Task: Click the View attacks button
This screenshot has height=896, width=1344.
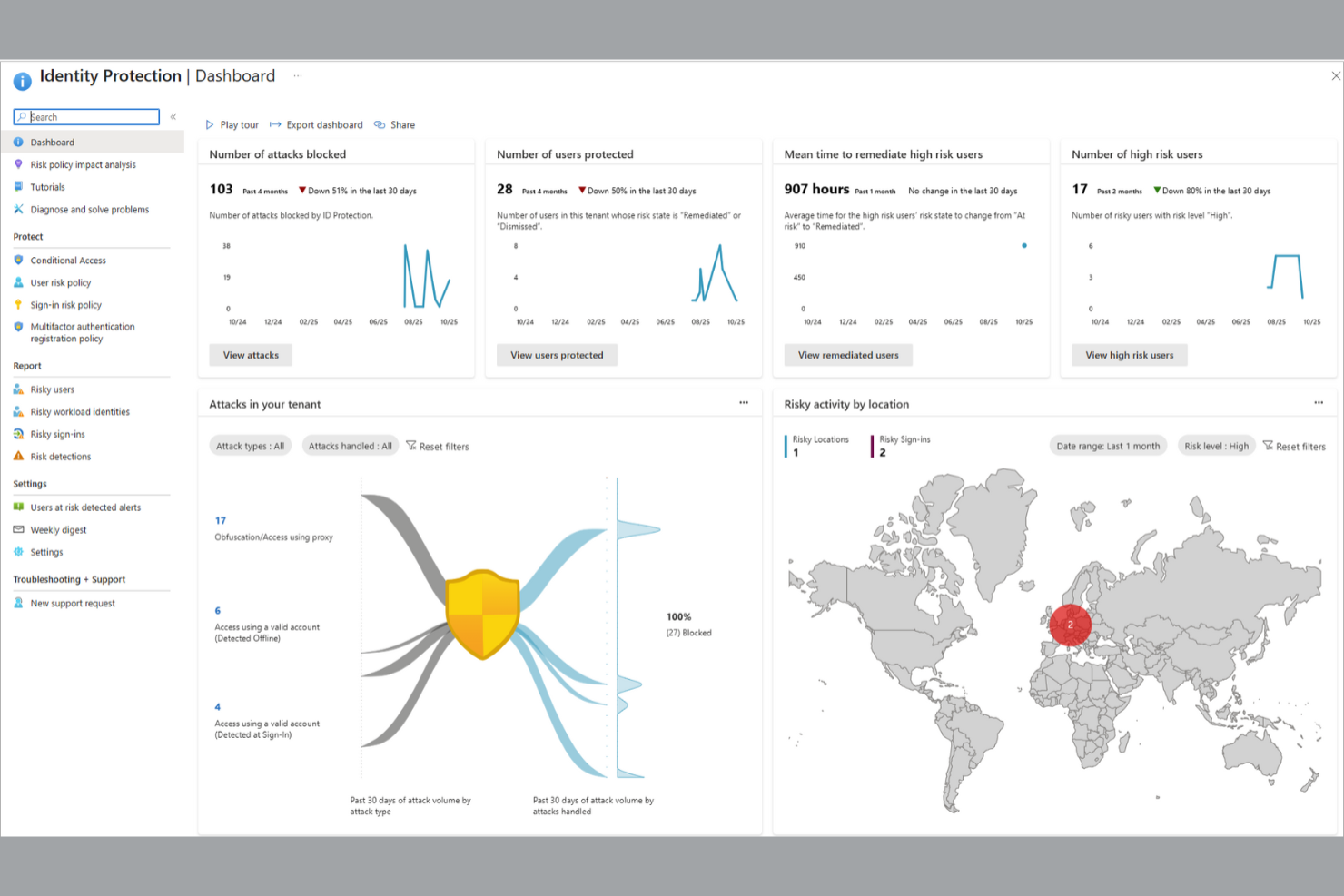Action: (x=251, y=355)
